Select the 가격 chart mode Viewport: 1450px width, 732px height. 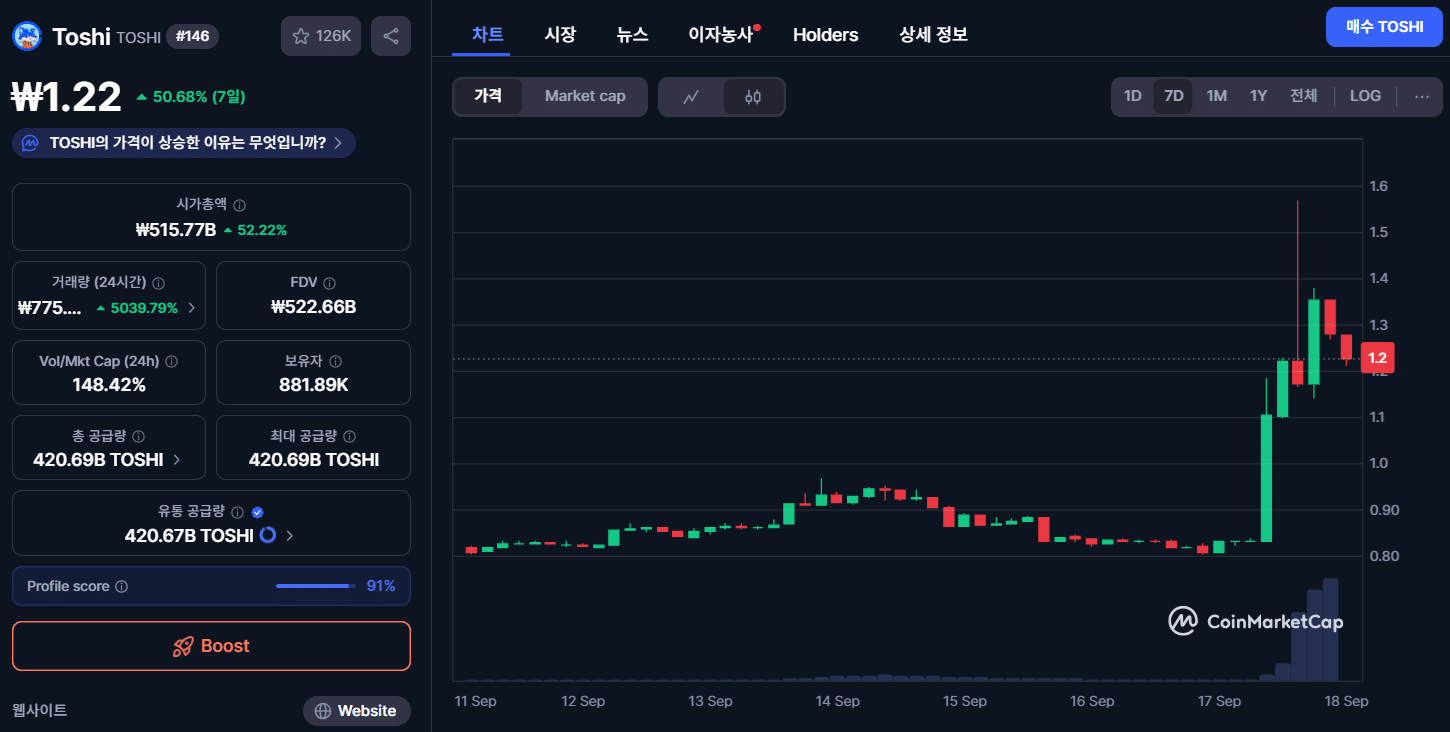pos(488,96)
